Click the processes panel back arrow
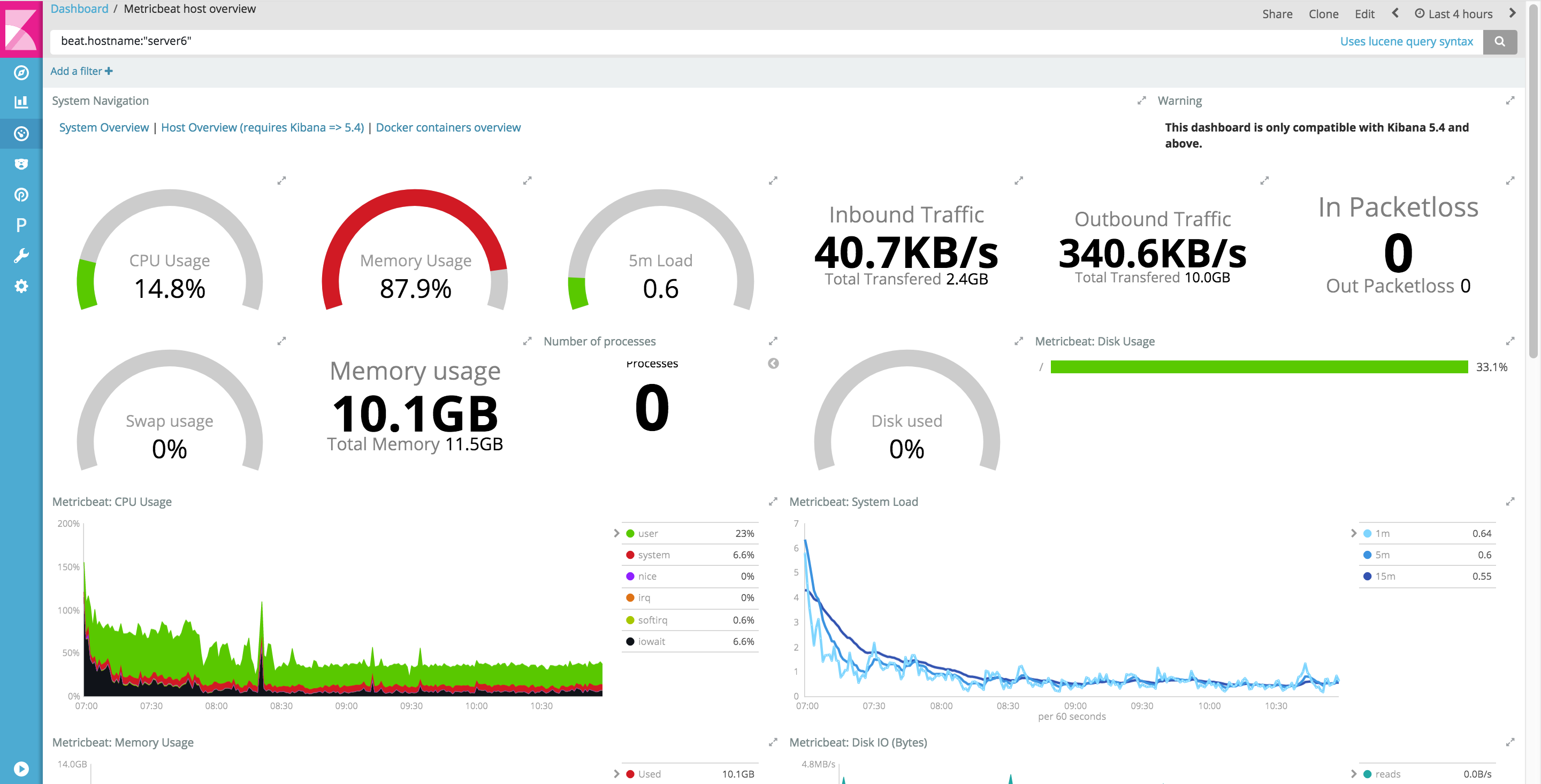The image size is (1541, 784). point(774,364)
